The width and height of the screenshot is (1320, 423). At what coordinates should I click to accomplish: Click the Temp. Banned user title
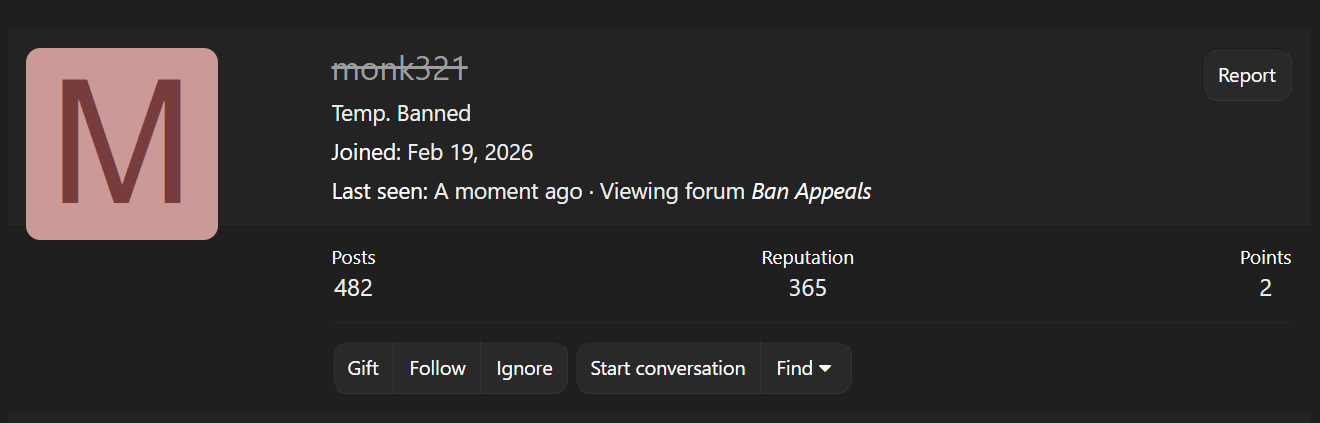coord(401,113)
